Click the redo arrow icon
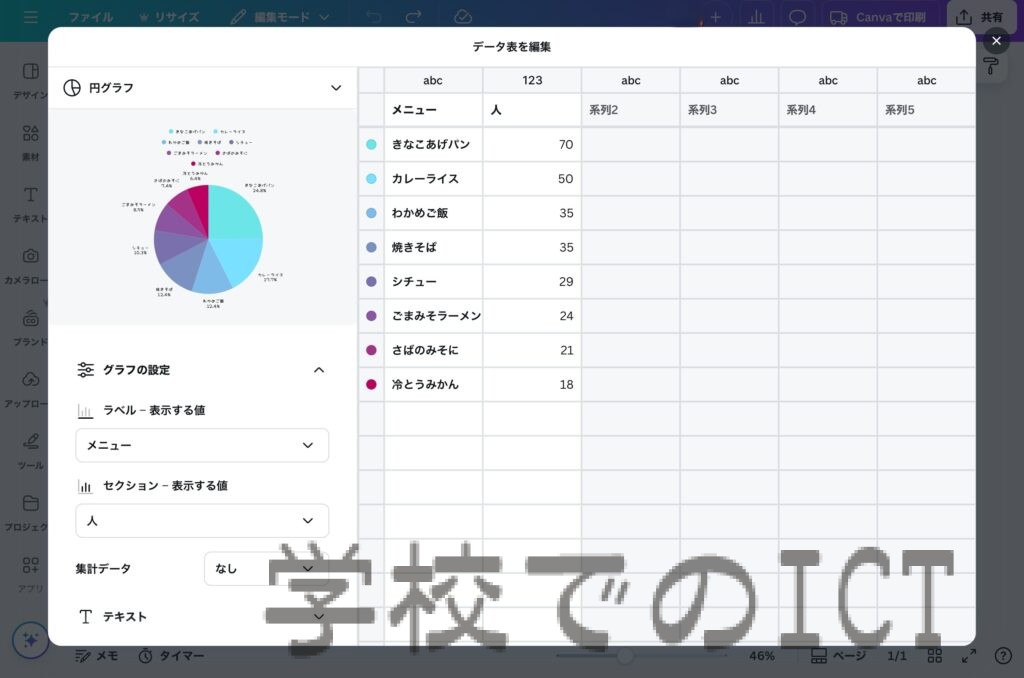1024x678 pixels. pos(413,17)
